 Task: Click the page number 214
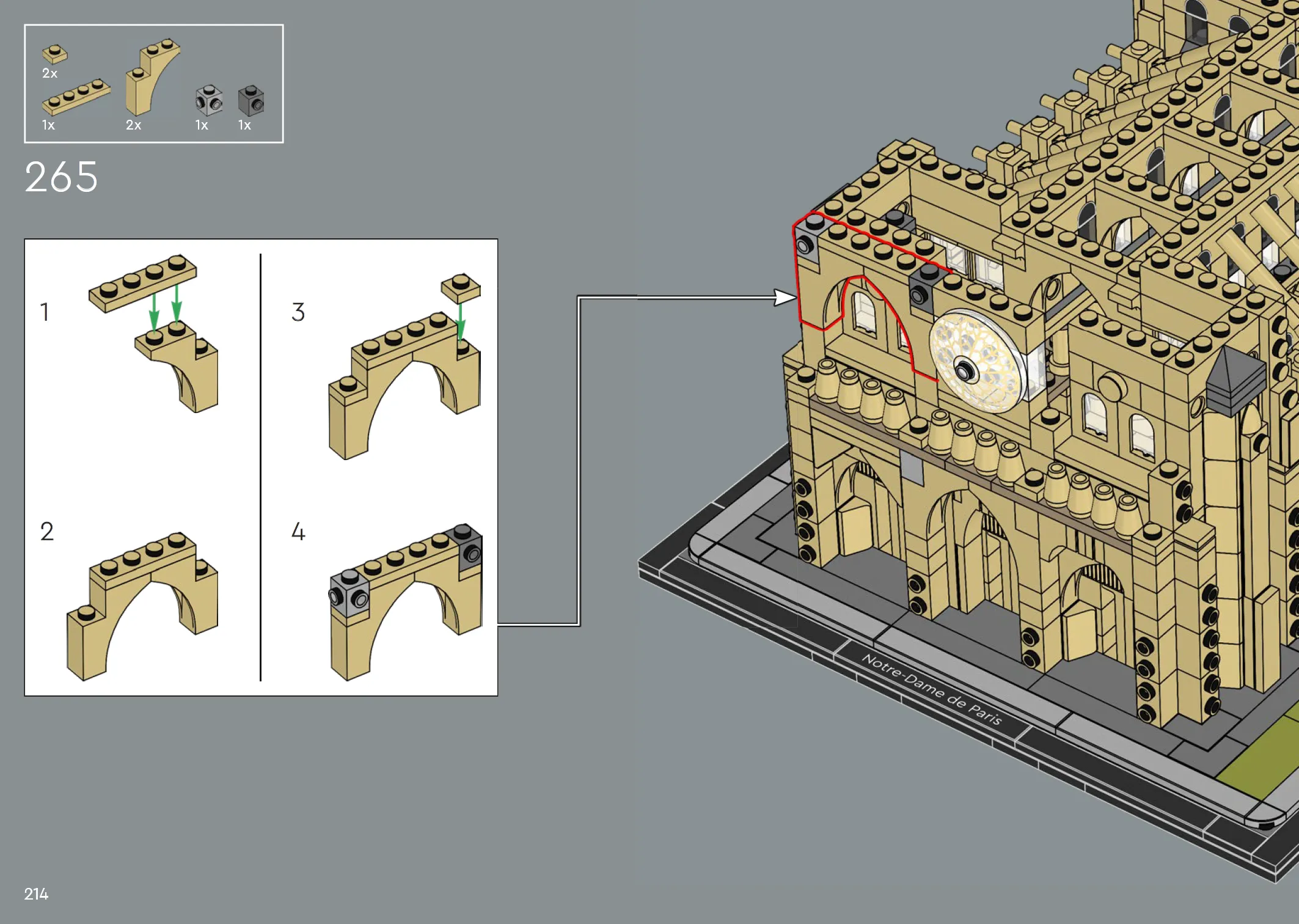pyautogui.click(x=36, y=894)
